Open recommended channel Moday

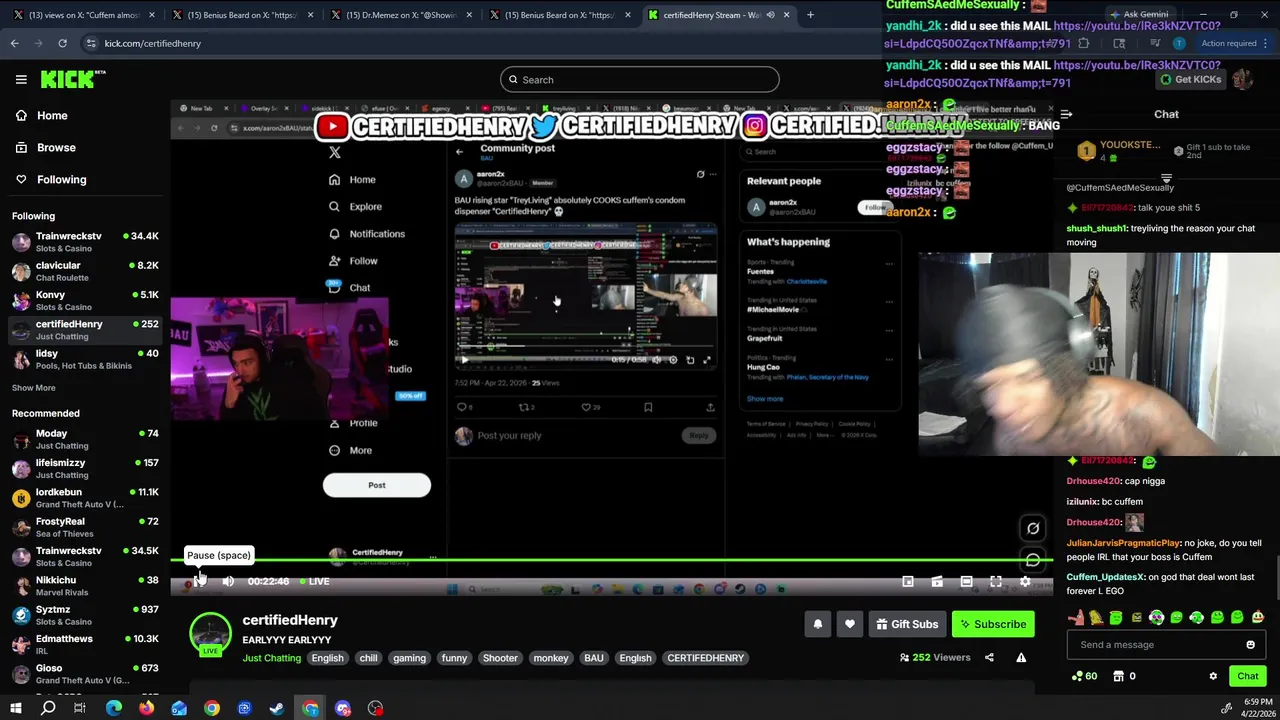(x=84, y=439)
